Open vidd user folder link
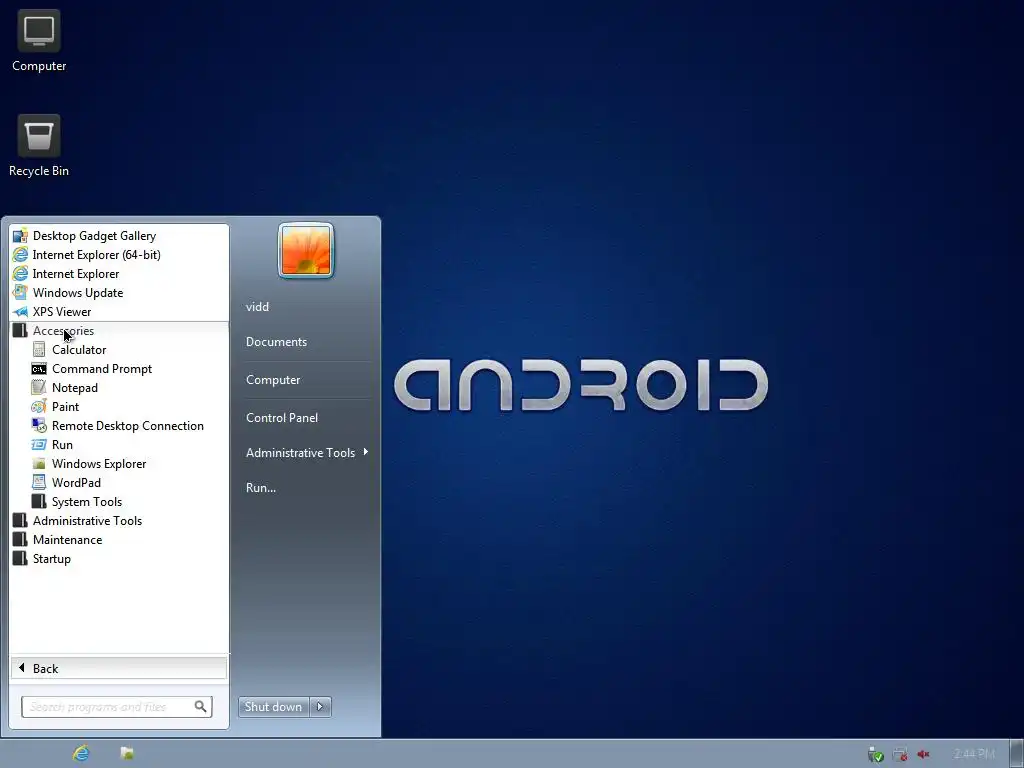The height and width of the screenshot is (768, 1024). click(257, 306)
